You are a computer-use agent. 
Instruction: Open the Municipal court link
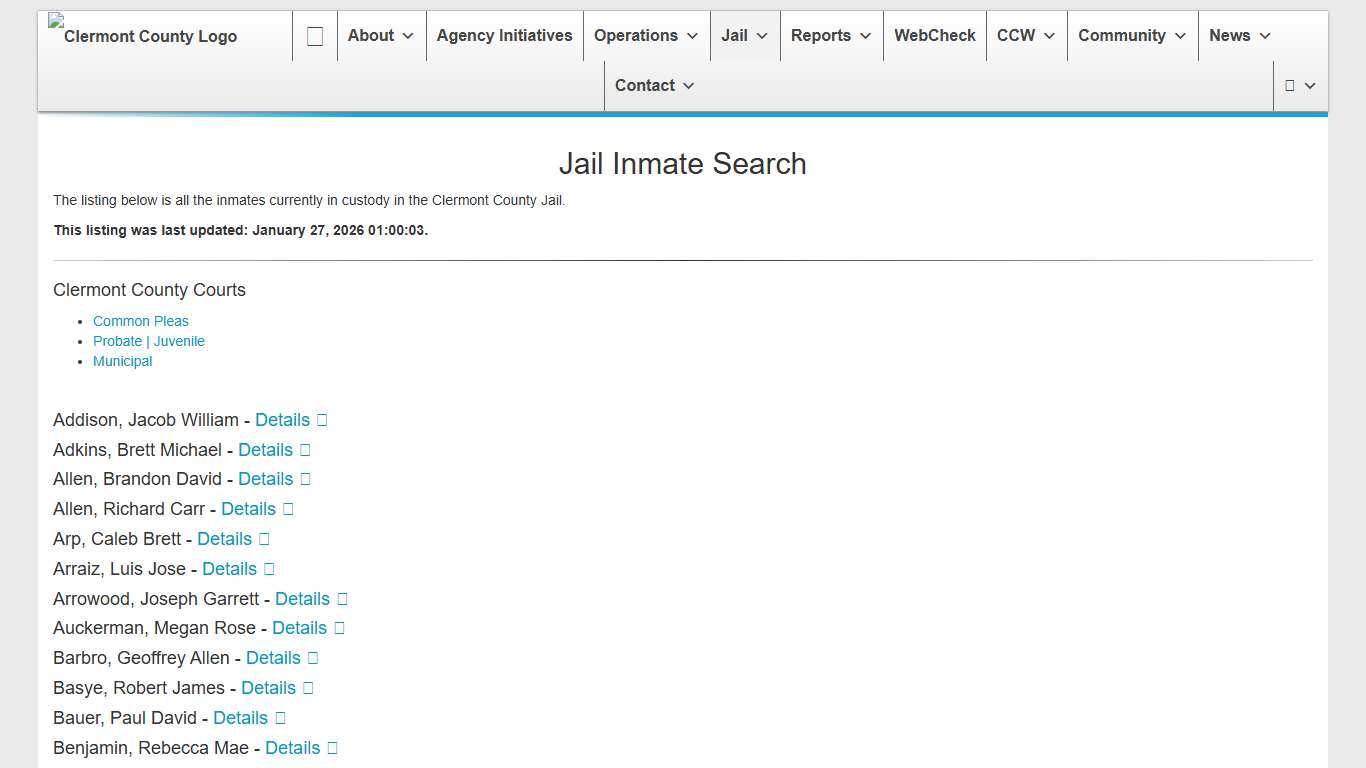pyautogui.click(x=122, y=361)
